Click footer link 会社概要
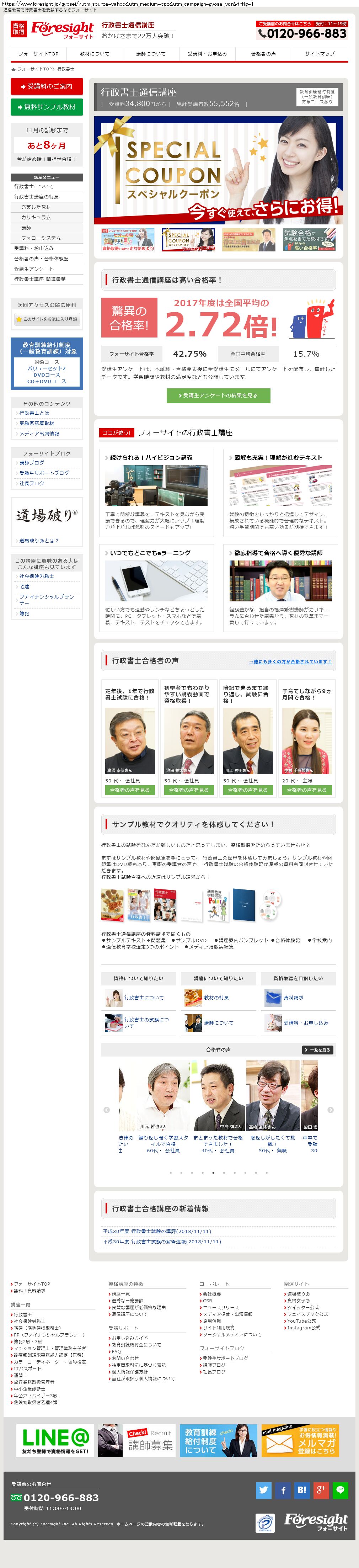 [x=212, y=1294]
